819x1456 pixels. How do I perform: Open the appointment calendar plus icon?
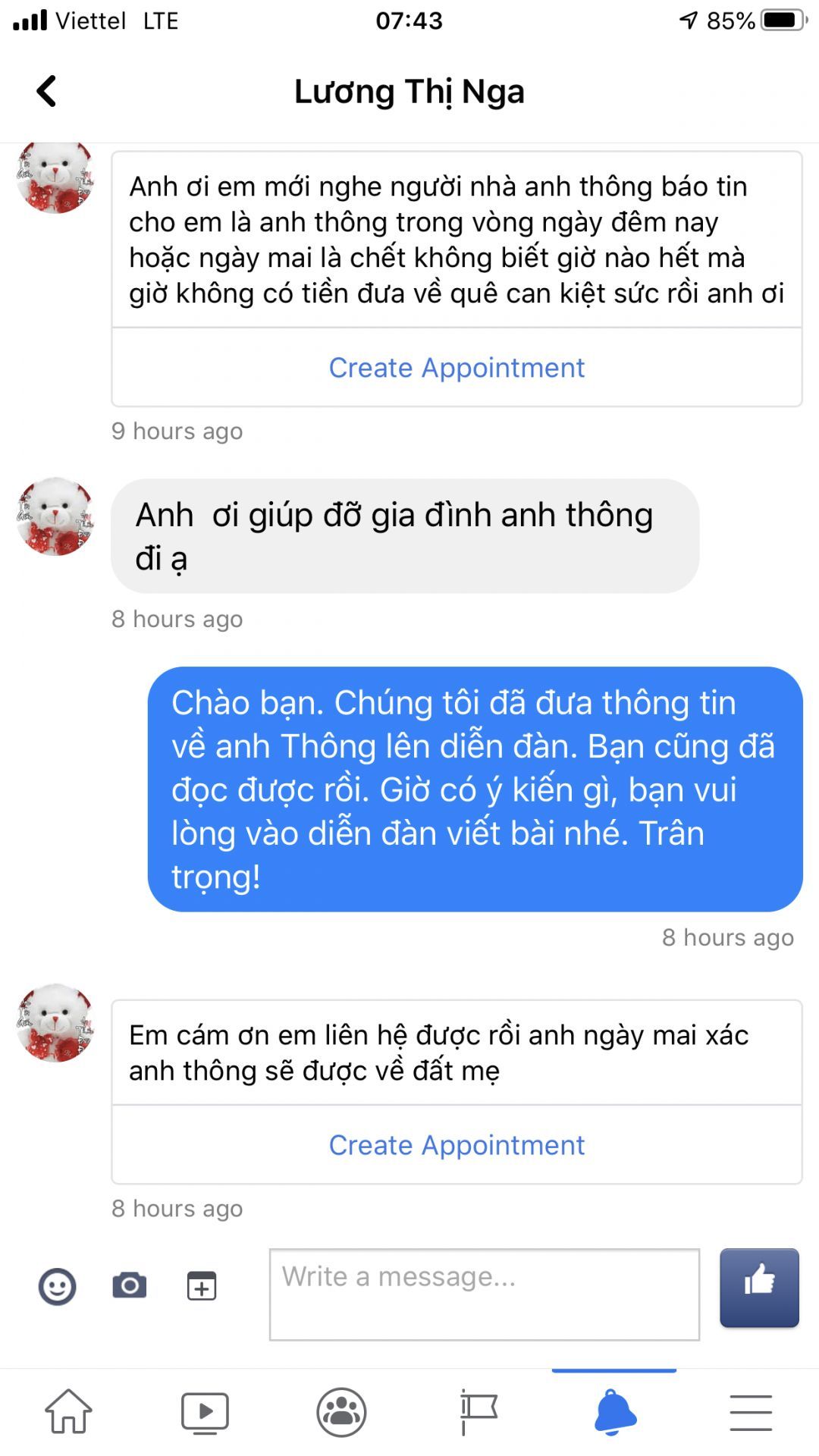202,1286
